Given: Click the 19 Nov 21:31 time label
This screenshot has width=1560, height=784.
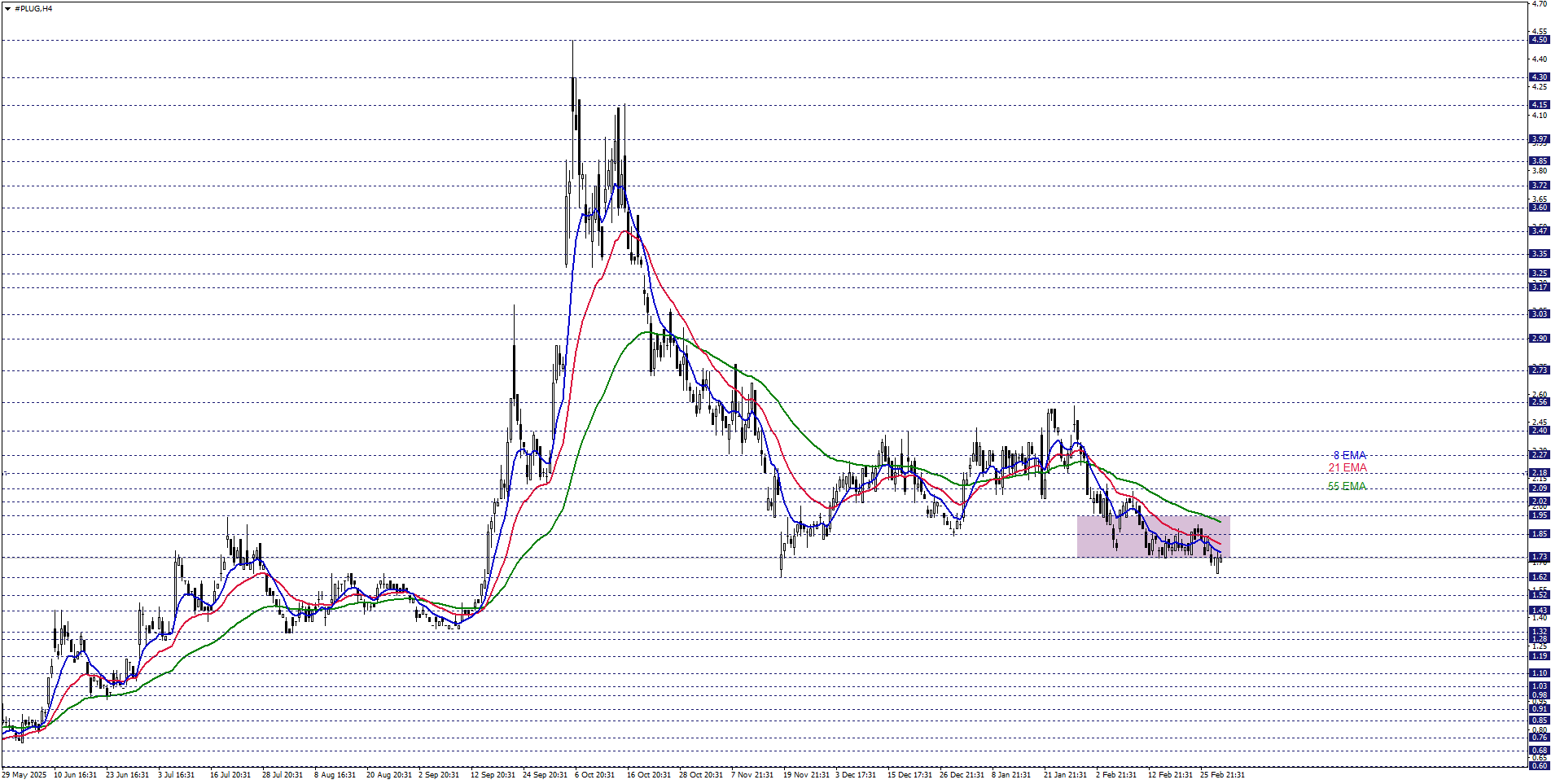Looking at the screenshot, I should pos(806,775).
